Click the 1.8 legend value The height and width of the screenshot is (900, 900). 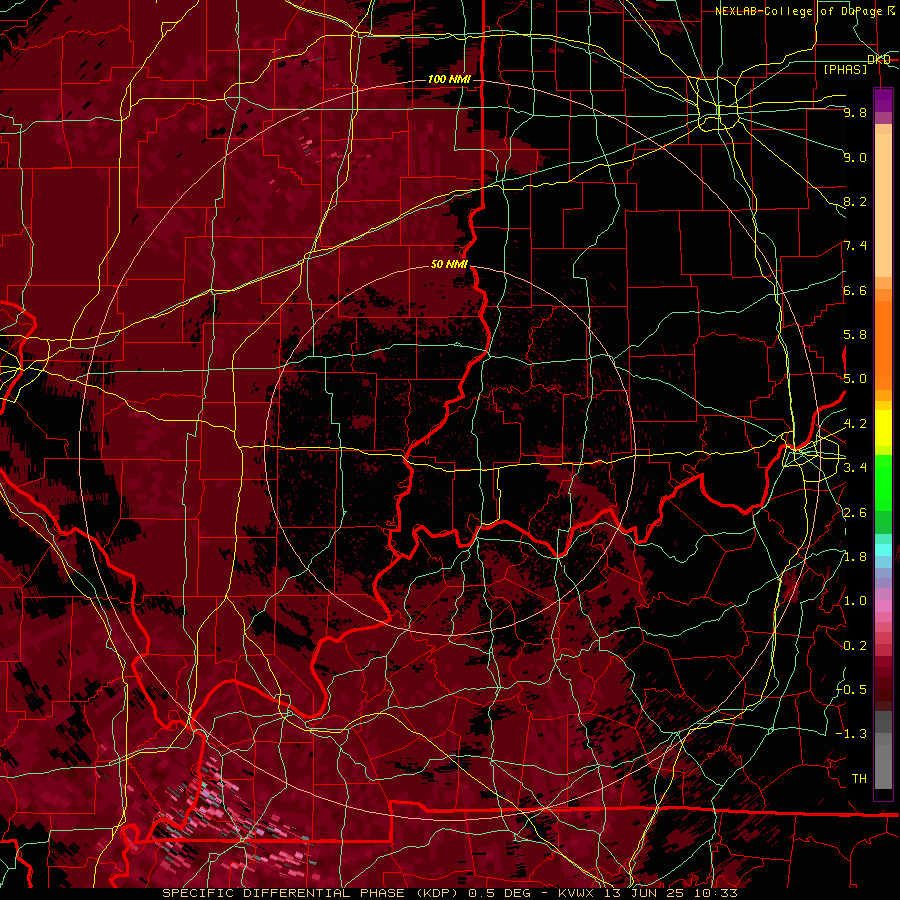tap(855, 556)
